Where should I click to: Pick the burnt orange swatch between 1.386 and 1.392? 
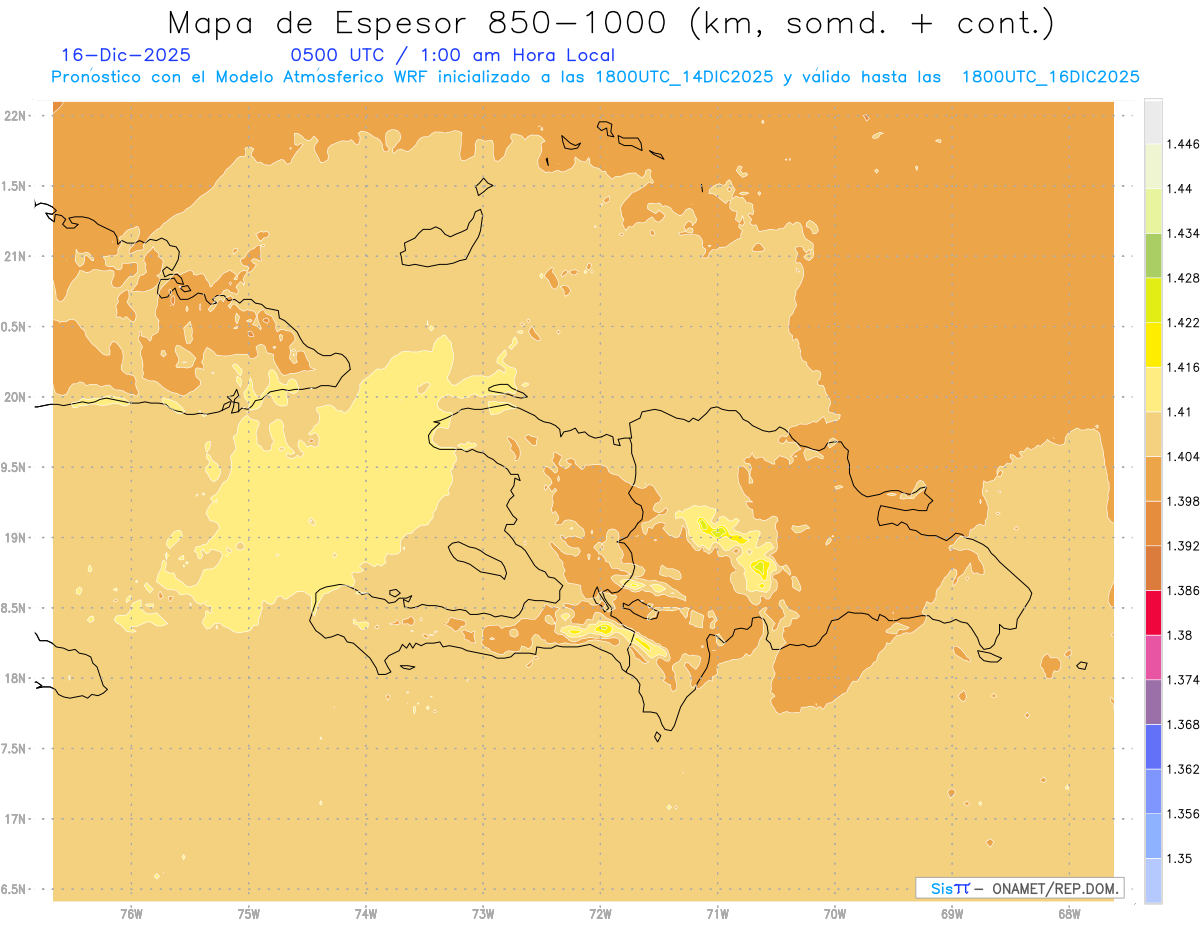coord(1153,568)
